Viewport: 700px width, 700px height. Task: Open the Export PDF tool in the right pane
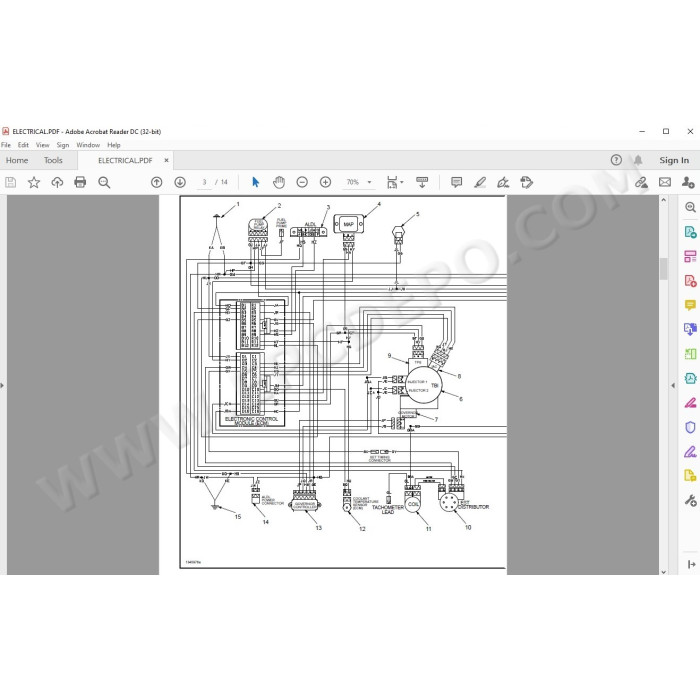coord(690,232)
